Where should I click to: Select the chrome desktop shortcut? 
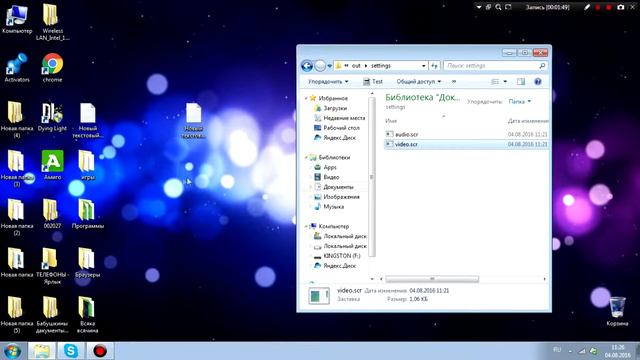coord(52,68)
